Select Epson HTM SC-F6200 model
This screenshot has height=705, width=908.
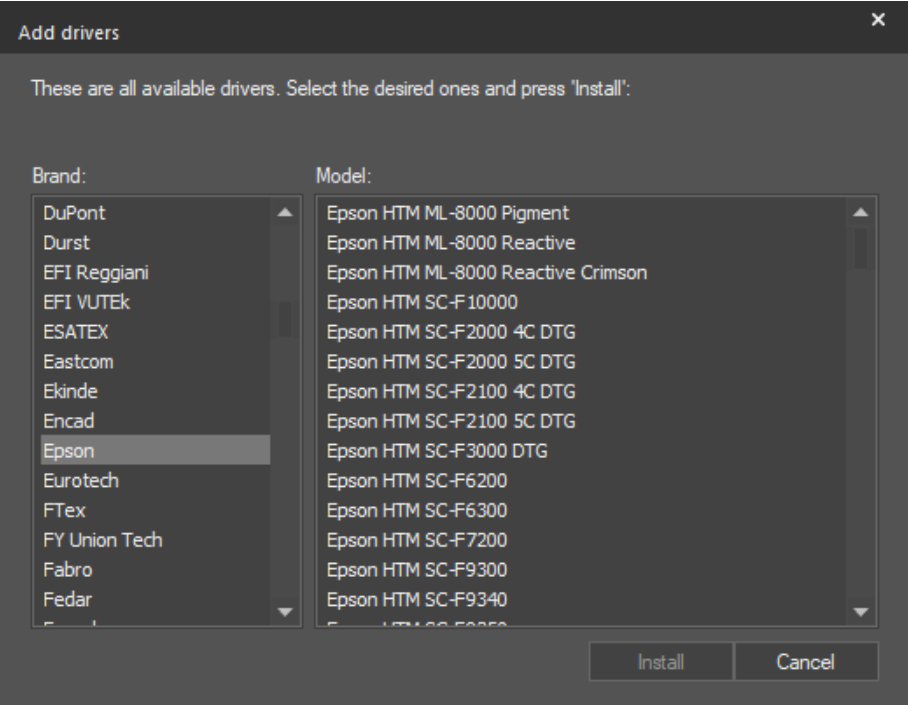click(x=585, y=480)
